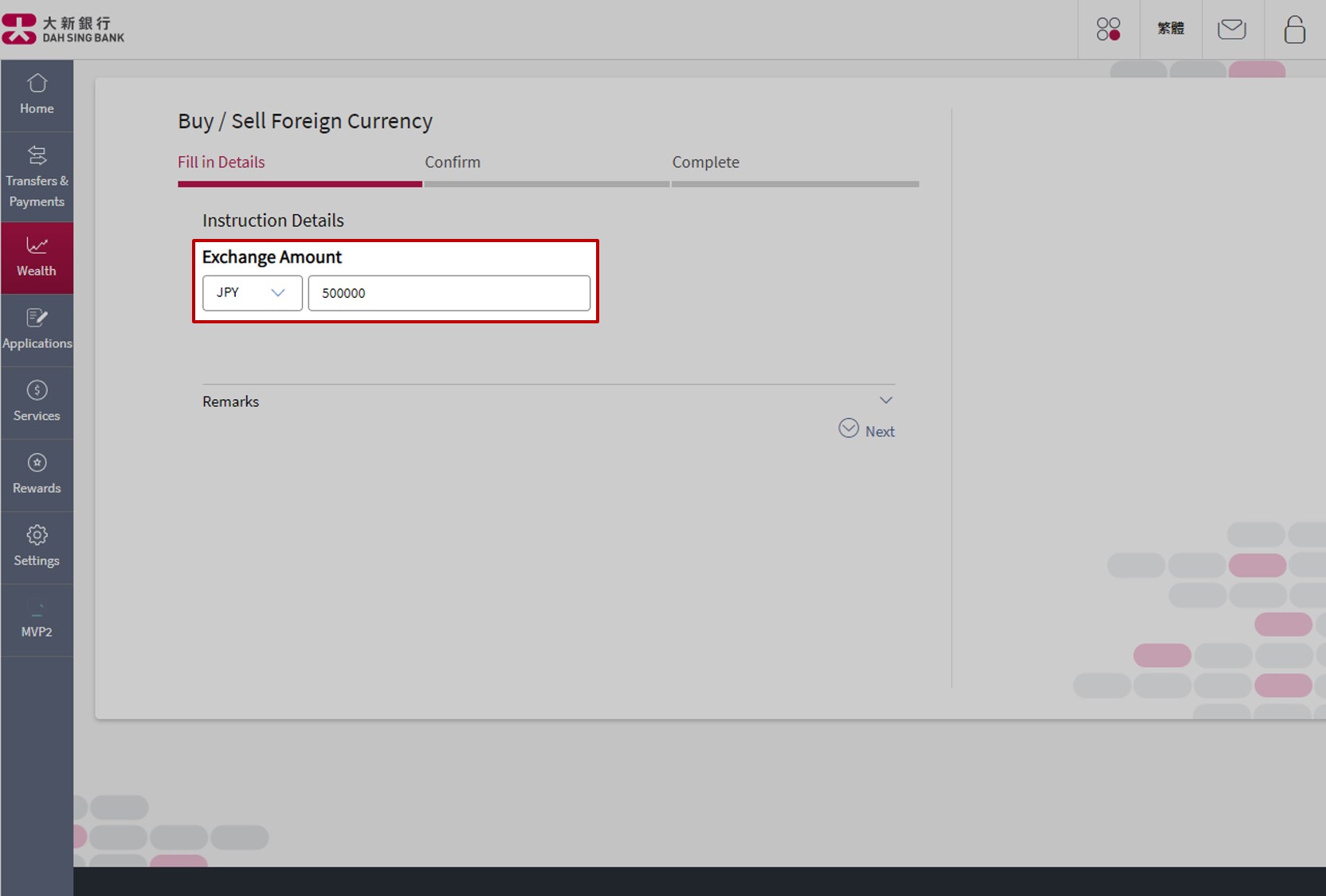
Task: Select the Wealth sidebar section
Action: pyautogui.click(x=37, y=258)
